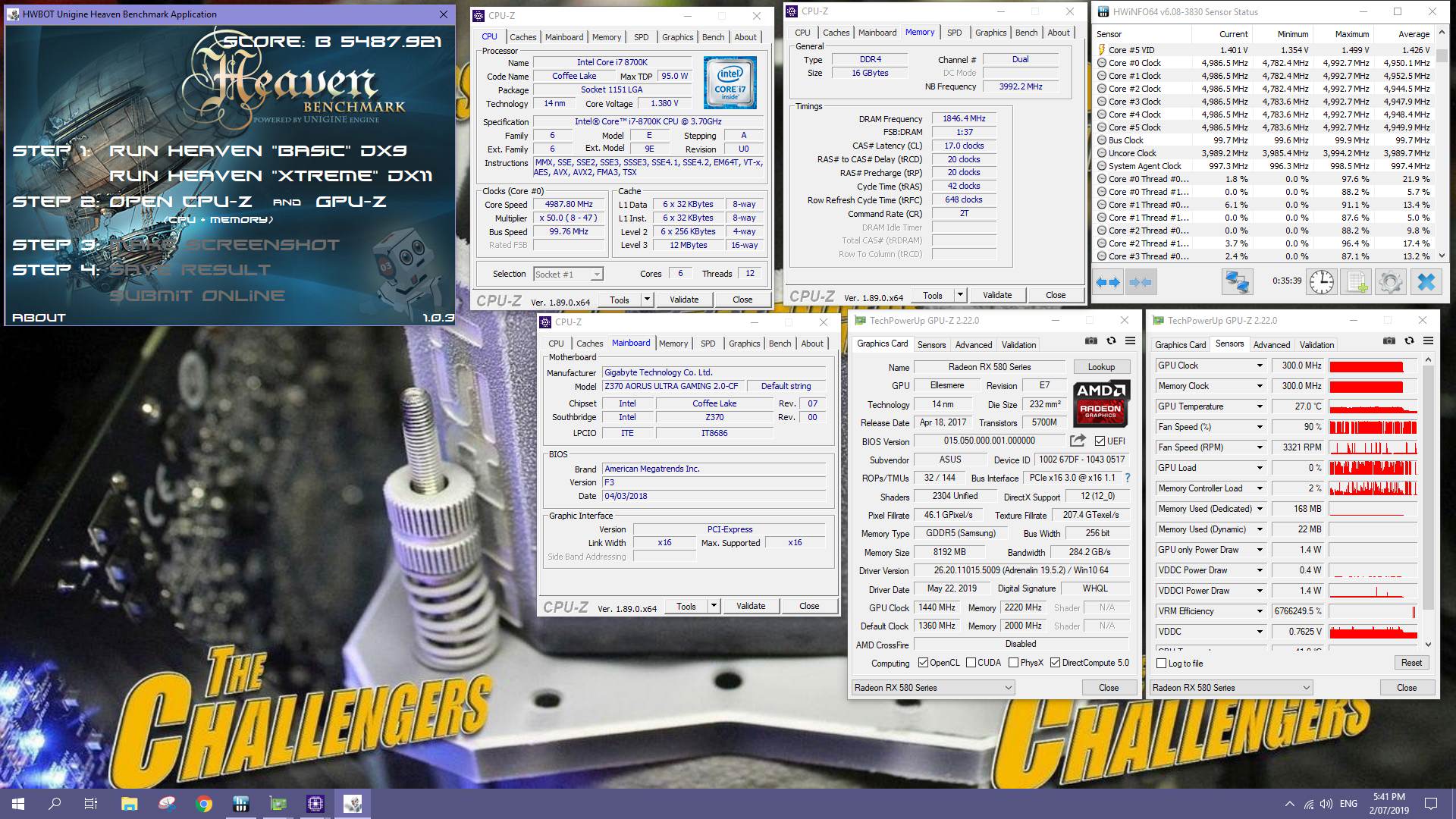Open the VRM Efficiency sensor dropdown
The height and width of the screenshot is (819, 1456).
(1260, 611)
